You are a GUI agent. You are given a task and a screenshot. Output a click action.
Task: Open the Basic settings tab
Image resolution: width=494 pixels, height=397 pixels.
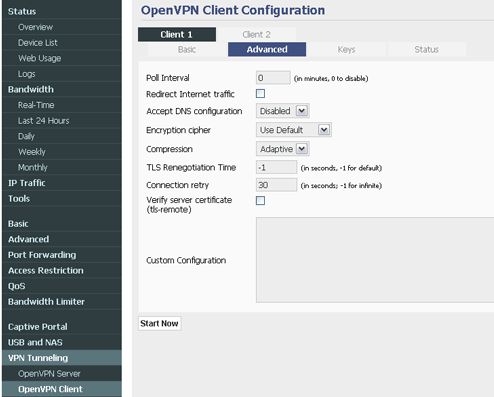(187, 49)
